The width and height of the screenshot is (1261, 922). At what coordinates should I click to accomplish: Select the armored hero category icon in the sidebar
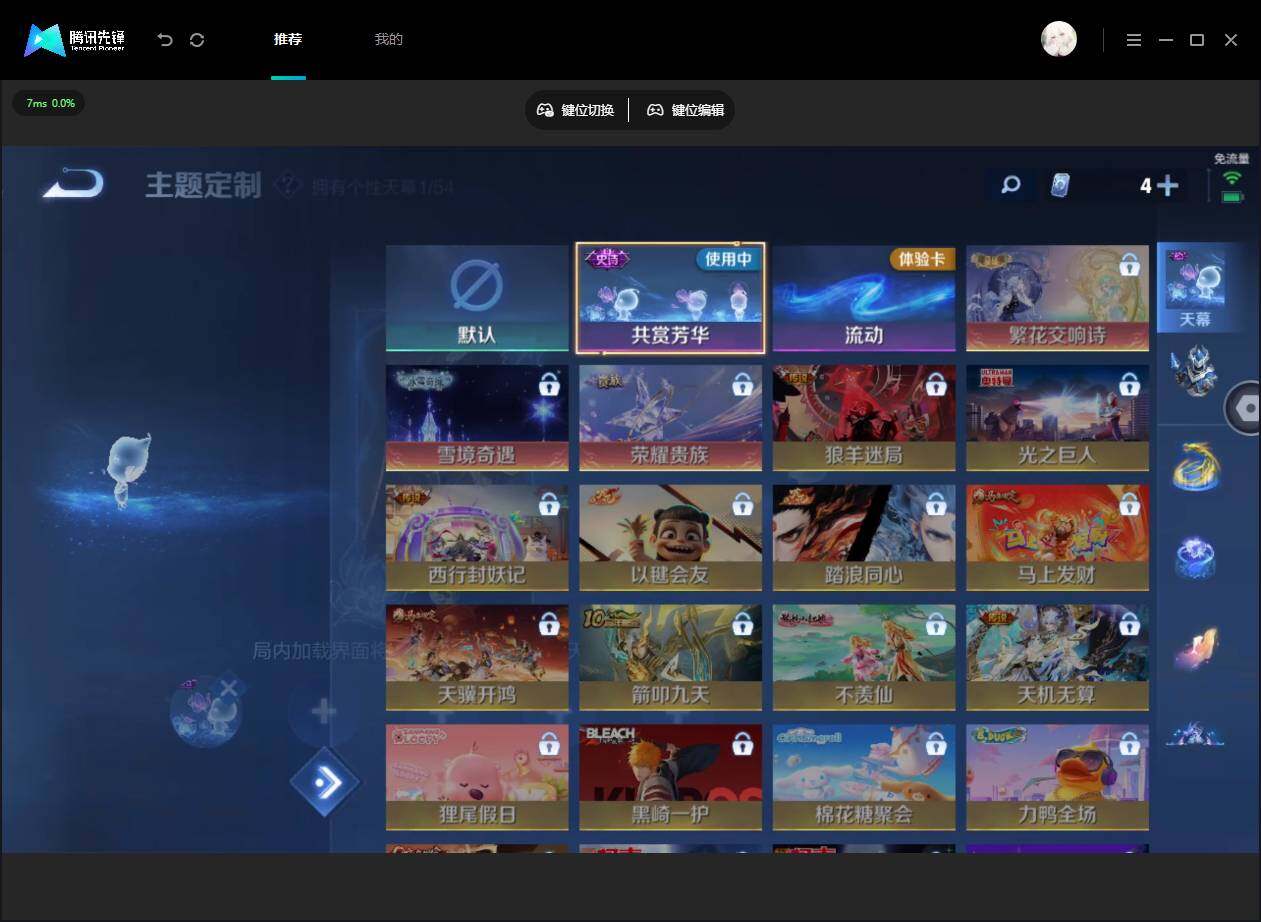pos(1195,372)
